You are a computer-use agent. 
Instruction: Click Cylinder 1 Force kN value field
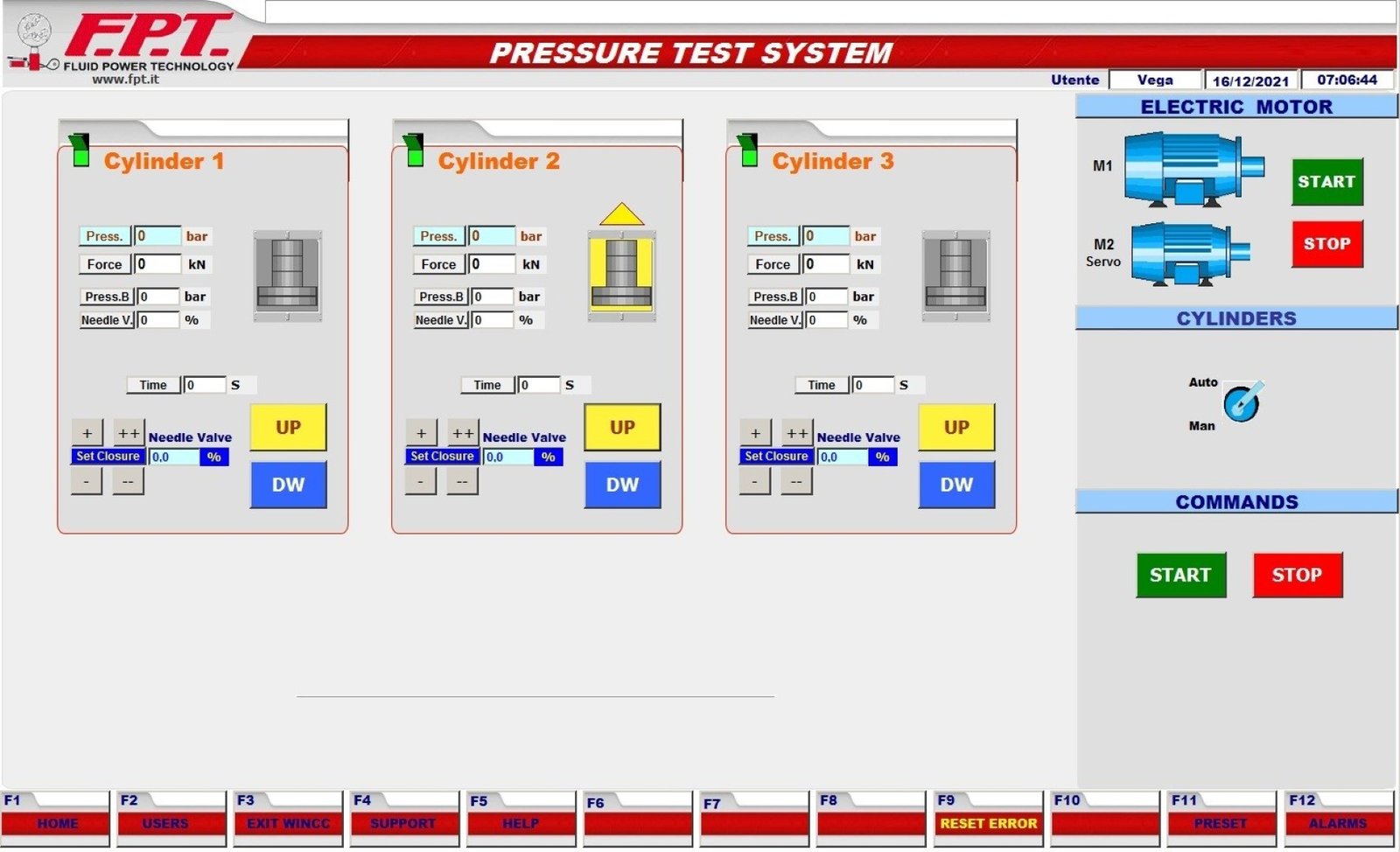(x=157, y=264)
